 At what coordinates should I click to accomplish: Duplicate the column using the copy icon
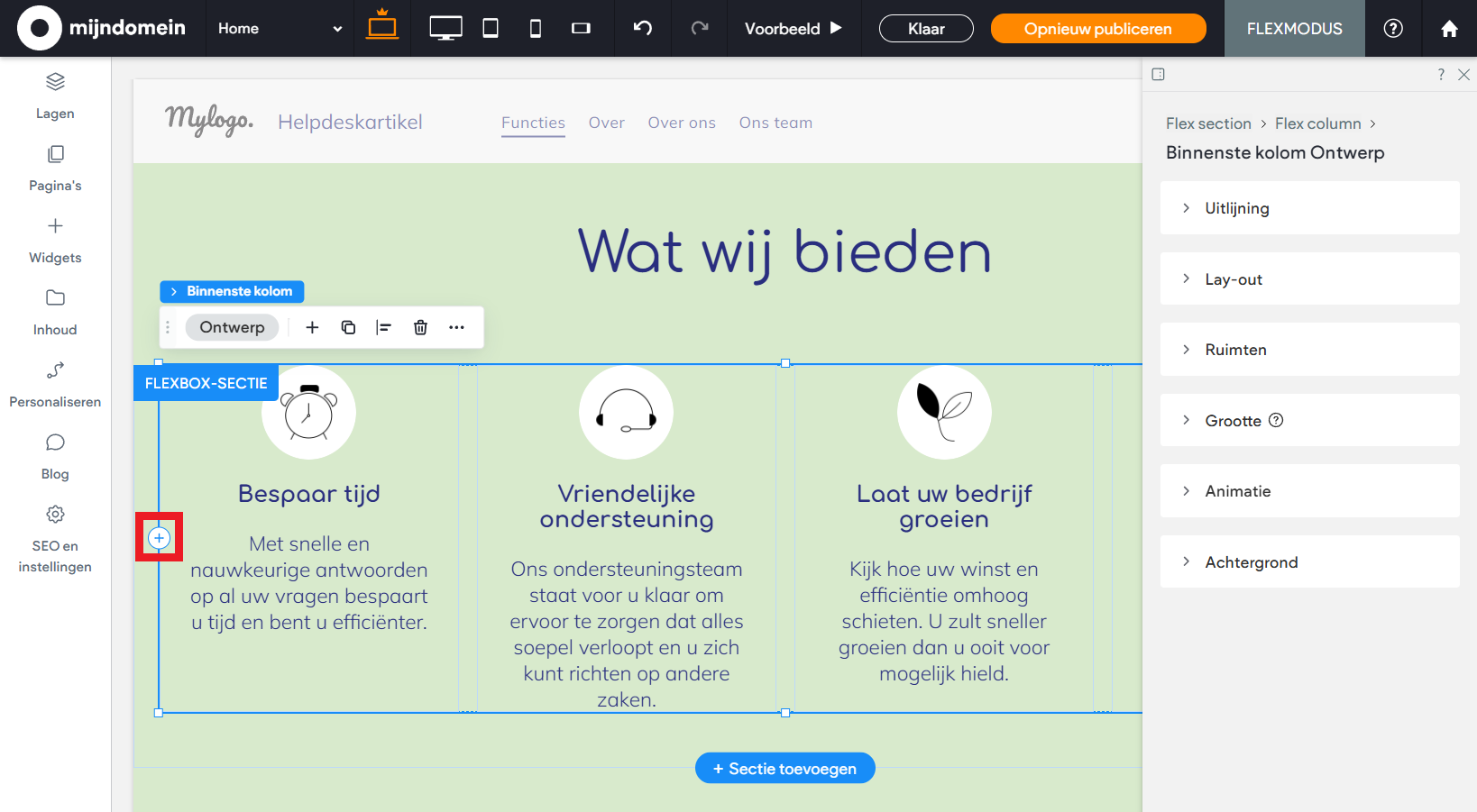click(x=348, y=327)
